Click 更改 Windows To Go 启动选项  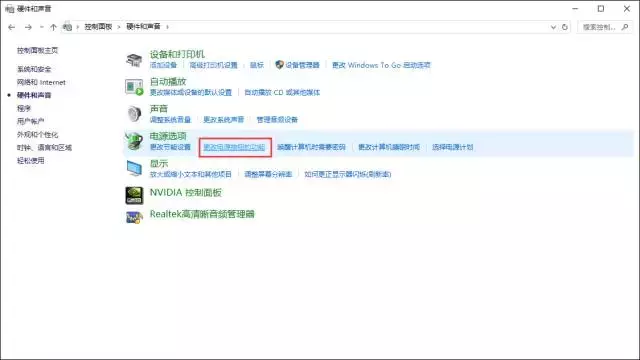(381, 65)
